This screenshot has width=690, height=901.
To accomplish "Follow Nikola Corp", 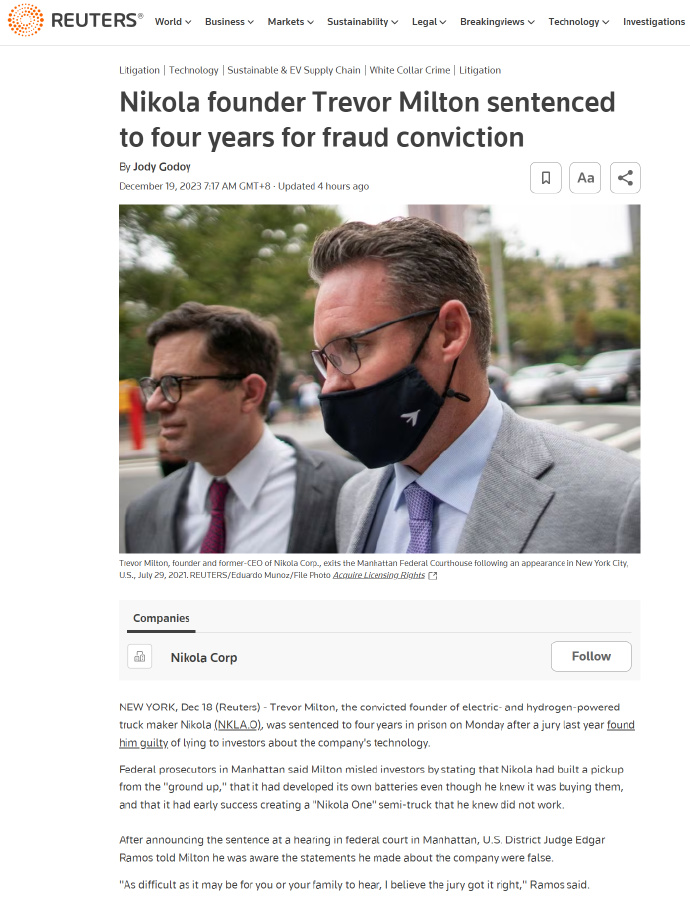I will coord(591,656).
